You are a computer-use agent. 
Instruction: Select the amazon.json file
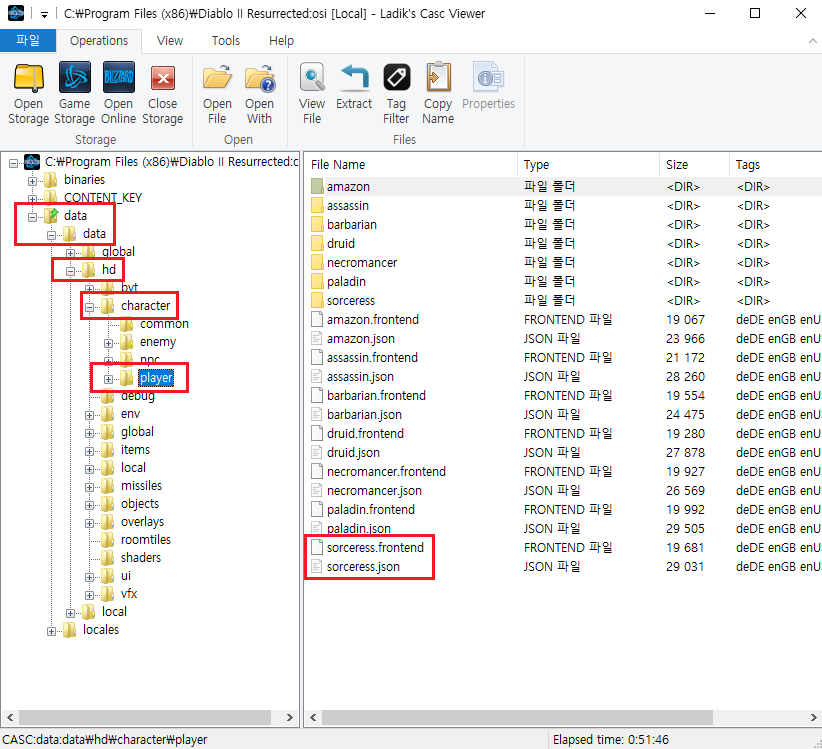pyautogui.click(x=361, y=339)
